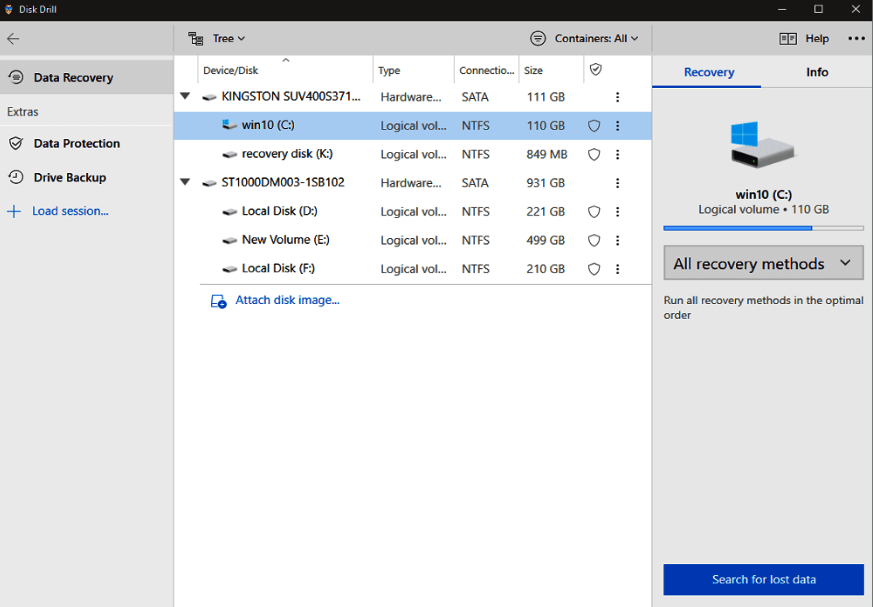This screenshot has height=607, width=873.
Task: Click the Drive Backup clock icon
Action: tap(16, 177)
